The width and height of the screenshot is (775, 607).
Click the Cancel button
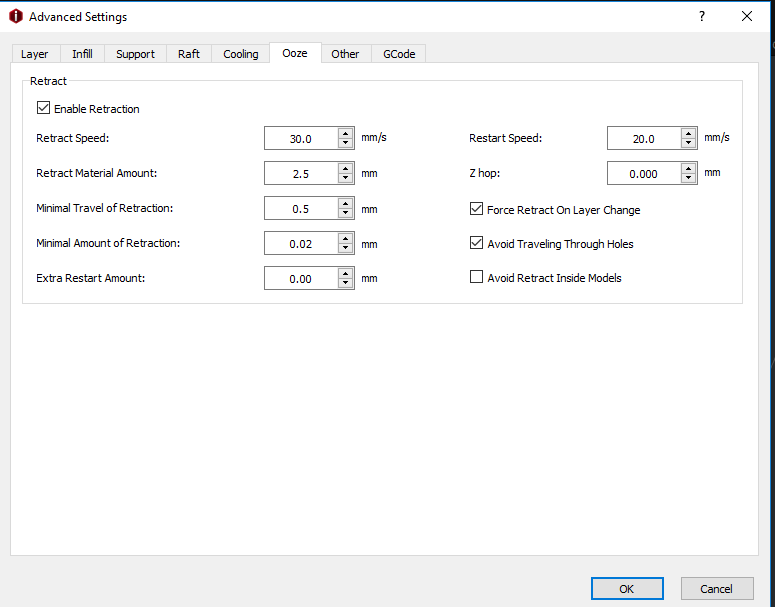tap(717, 589)
